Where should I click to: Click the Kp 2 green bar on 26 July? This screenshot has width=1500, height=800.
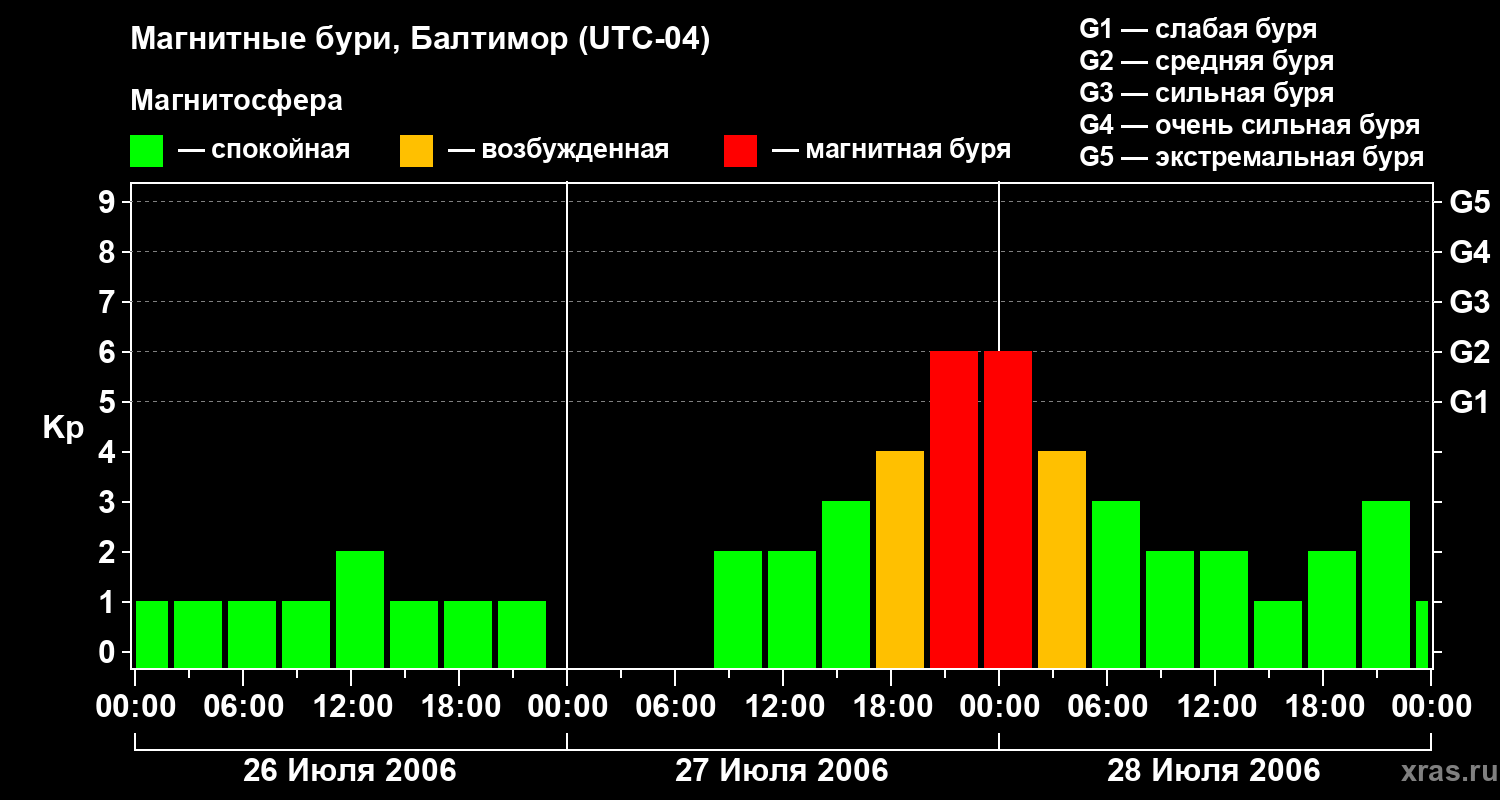(360, 610)
